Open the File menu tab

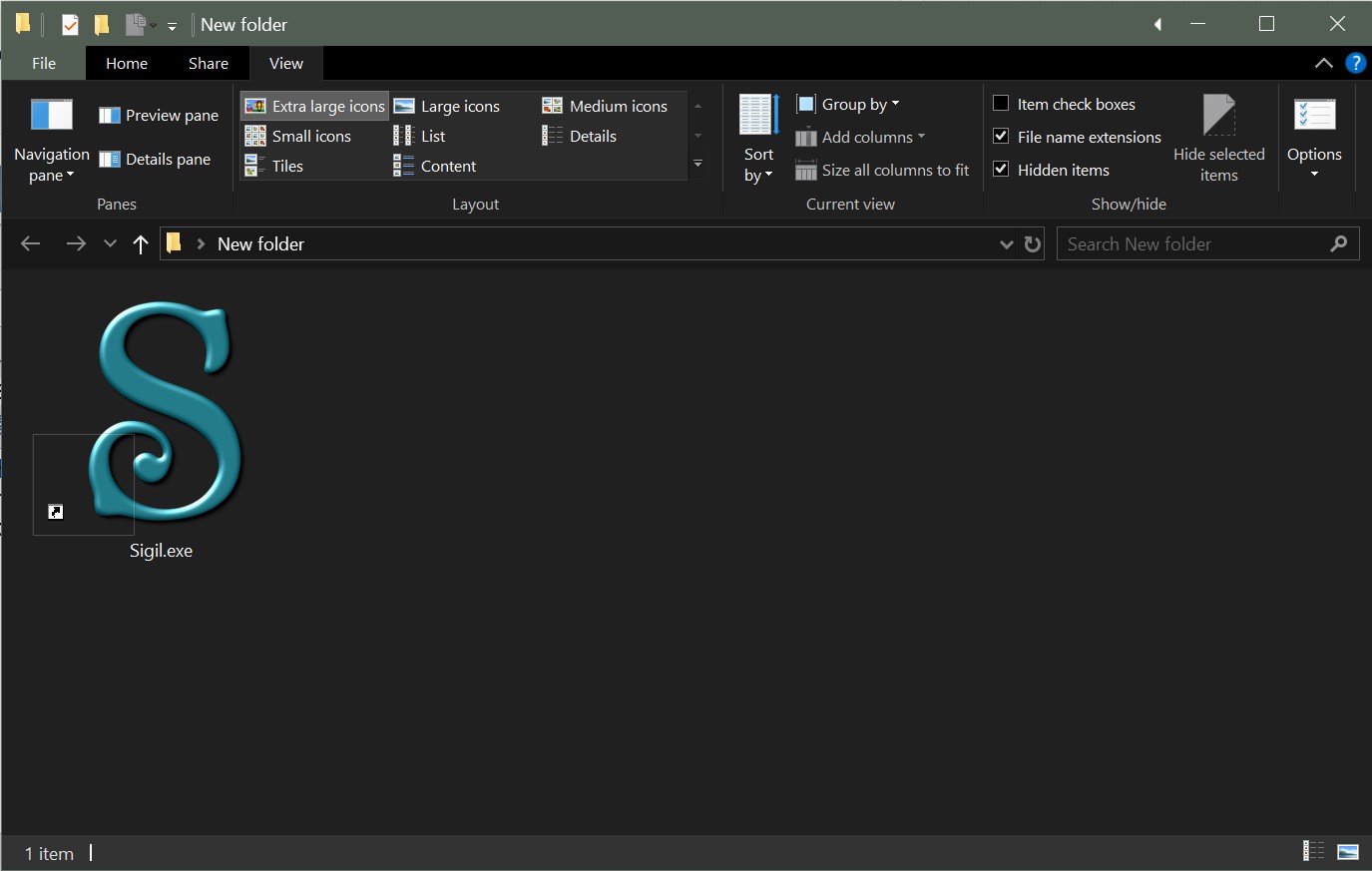pos(44,63)
